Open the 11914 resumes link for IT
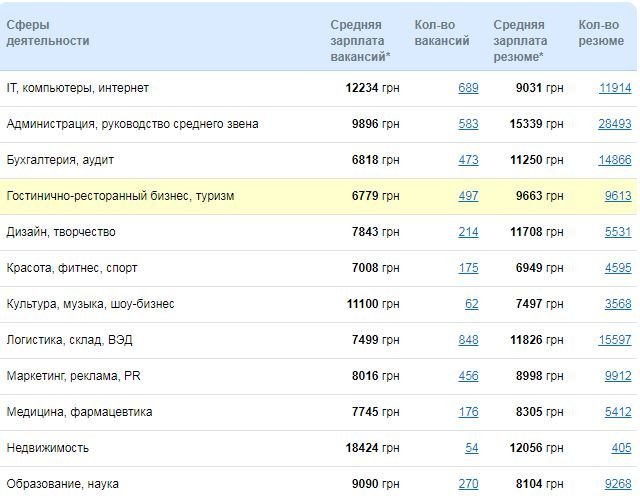640x502 pixels. 615,88
